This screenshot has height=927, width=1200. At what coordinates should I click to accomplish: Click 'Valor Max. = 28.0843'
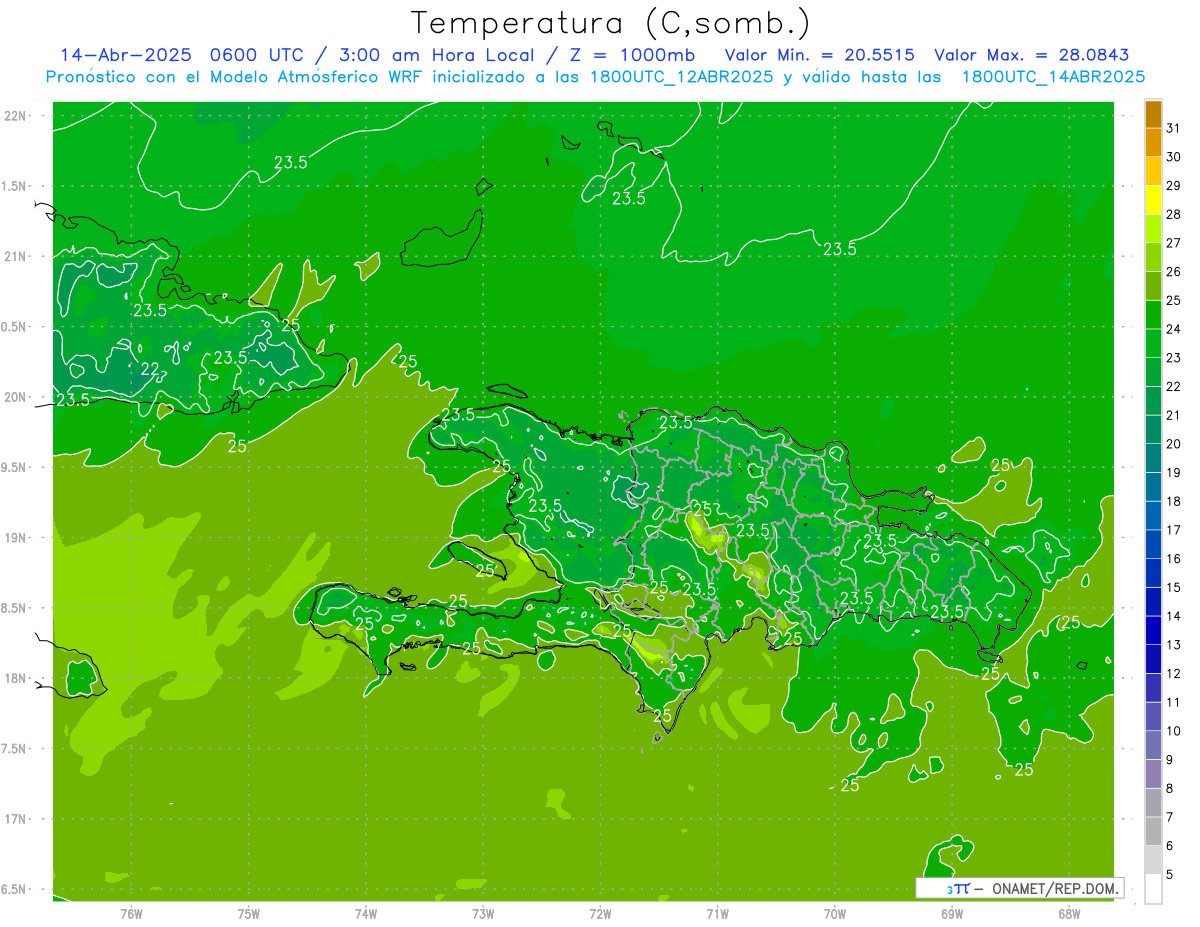pos(1032,55)
